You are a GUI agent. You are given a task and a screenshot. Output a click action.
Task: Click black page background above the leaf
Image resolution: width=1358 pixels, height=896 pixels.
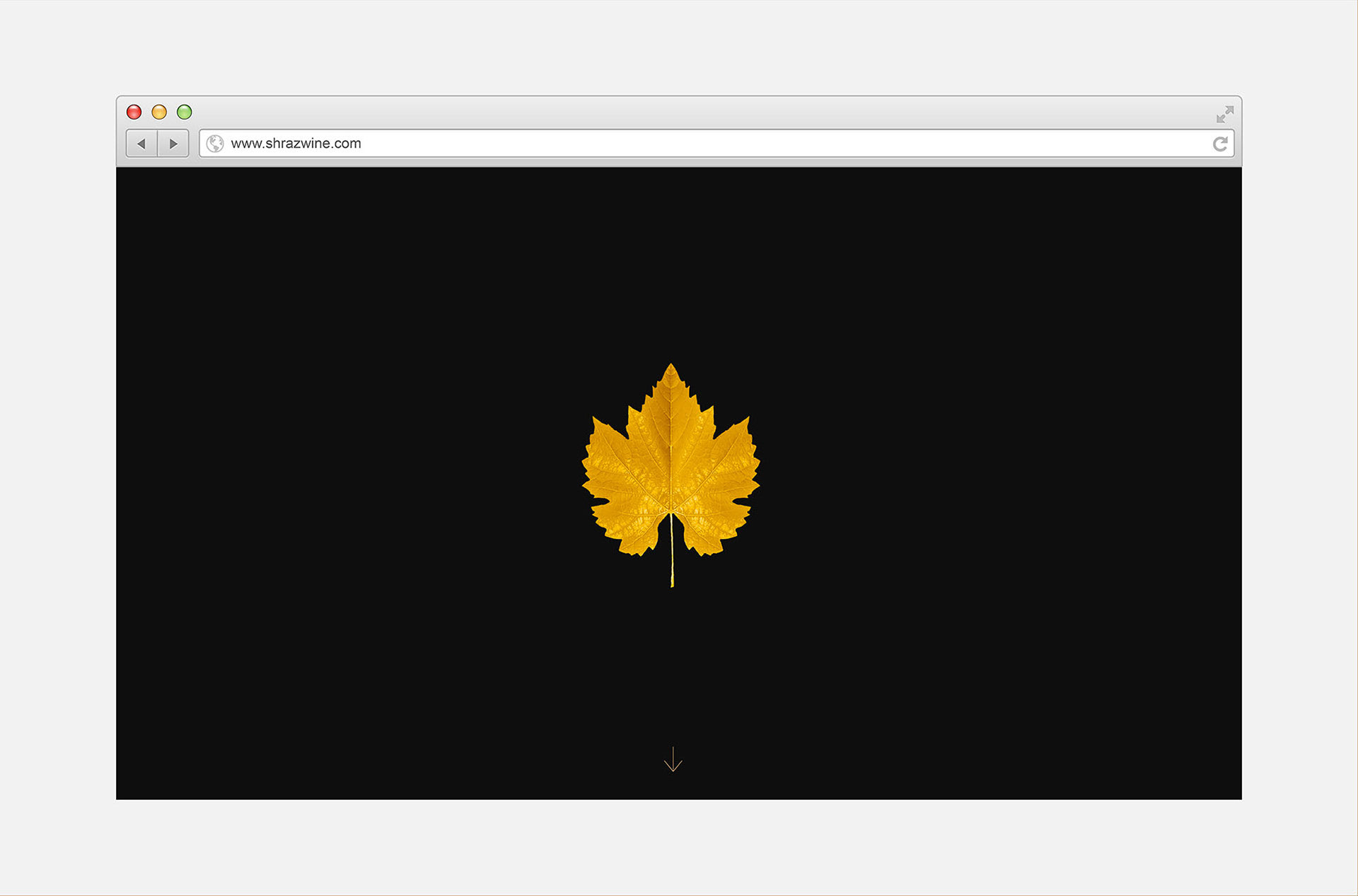(x=672, y=269)
